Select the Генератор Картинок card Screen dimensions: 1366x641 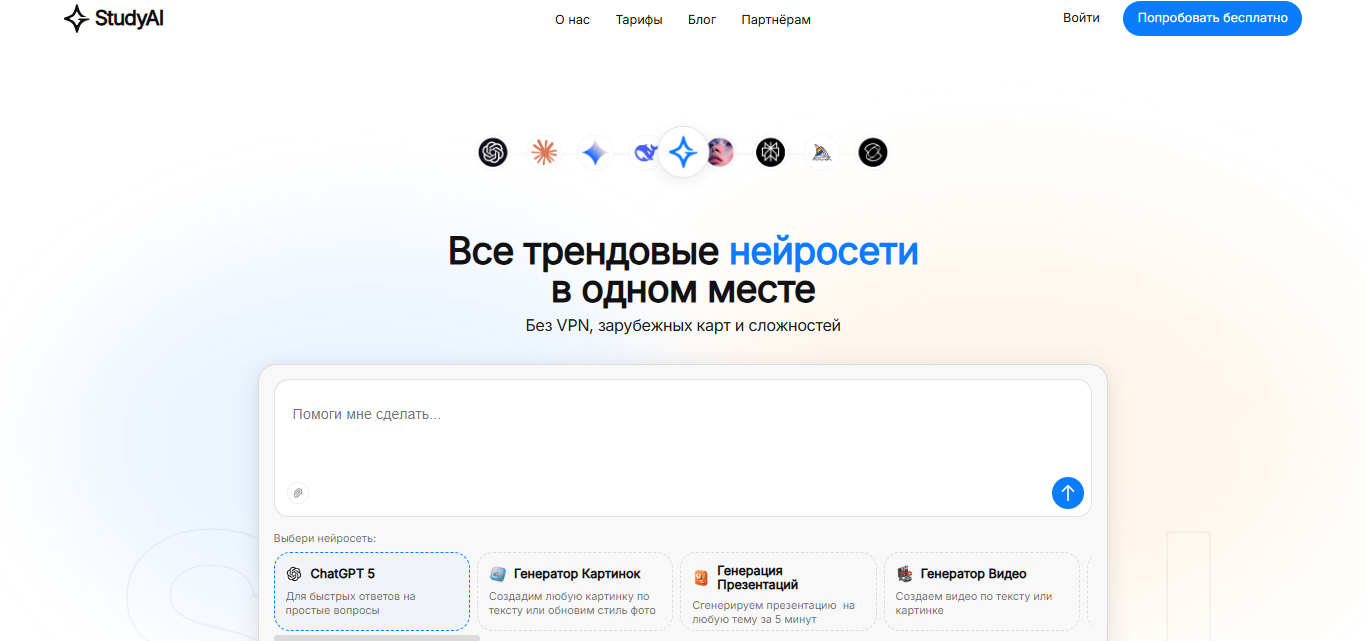[x=574, y=591]
